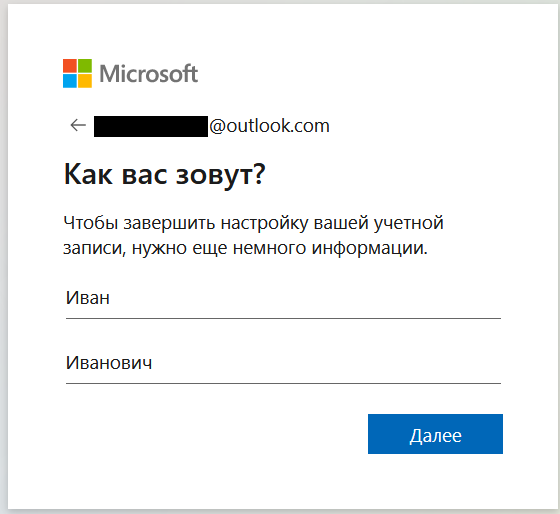Click the word зовут in the heading
The image size is (560, 514).
[x=220, y=175]
